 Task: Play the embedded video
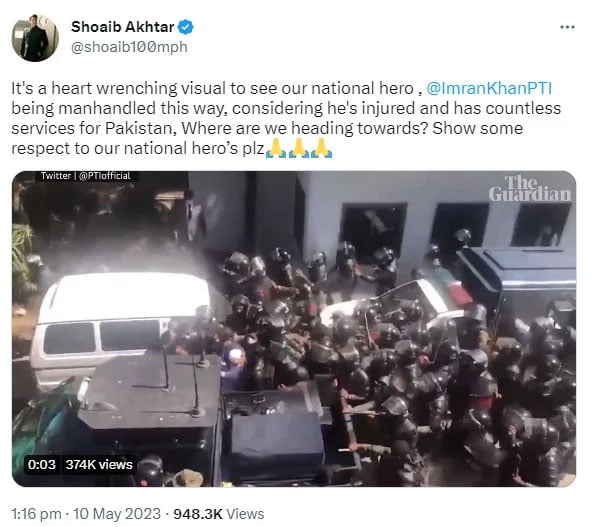pyautogui.click(x=294, y=328)
